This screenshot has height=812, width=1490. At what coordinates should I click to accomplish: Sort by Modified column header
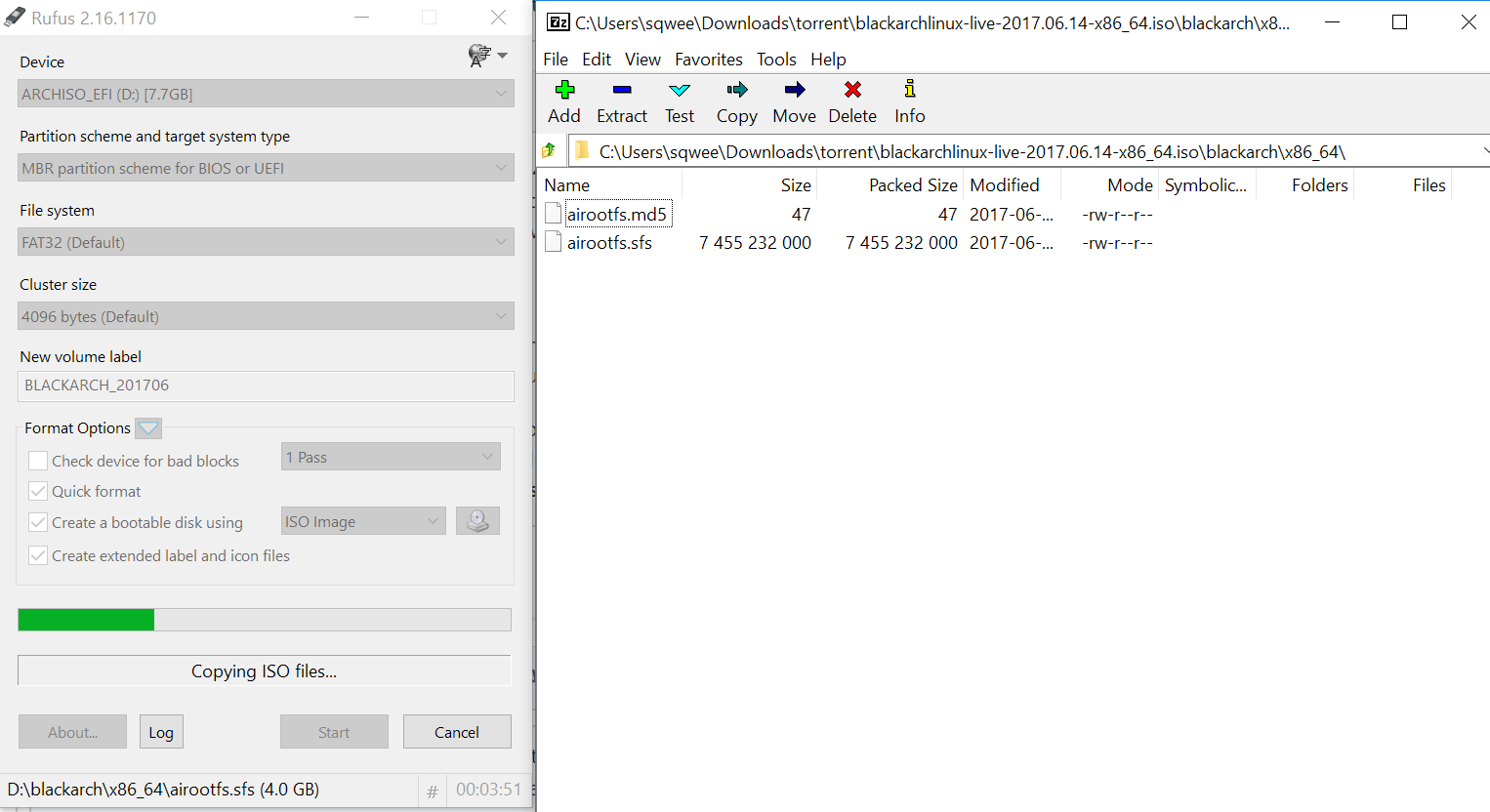1012,184
